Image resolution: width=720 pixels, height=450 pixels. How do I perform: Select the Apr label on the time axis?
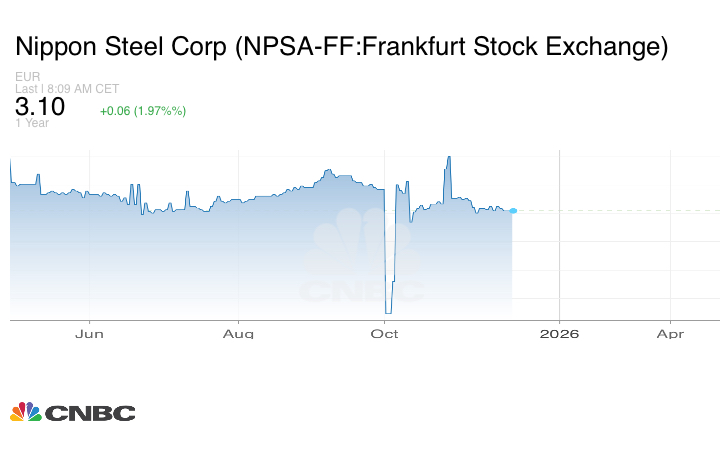(x=670, y=334)
